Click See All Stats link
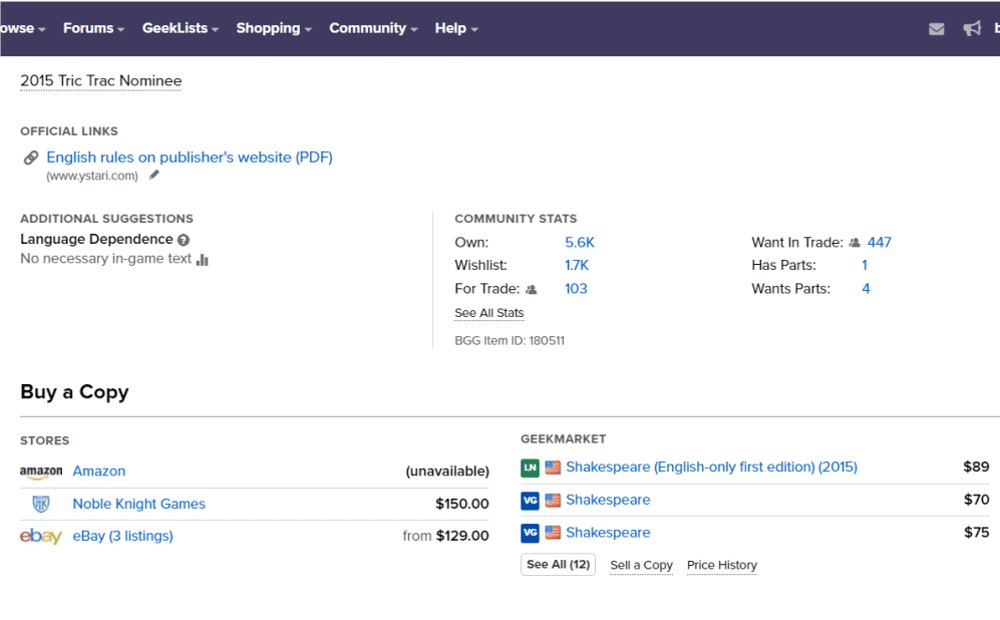The height and width of the screenshot is (620, 1000). (x=489, y=313)
